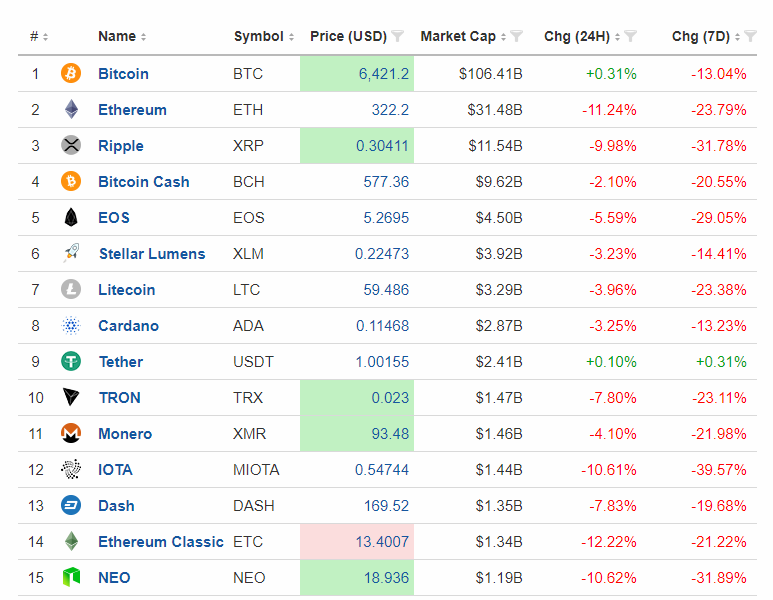This screenshot has width=773, height=600.
Task: Open the Price (USD) column filter
Action: [398, 37]
